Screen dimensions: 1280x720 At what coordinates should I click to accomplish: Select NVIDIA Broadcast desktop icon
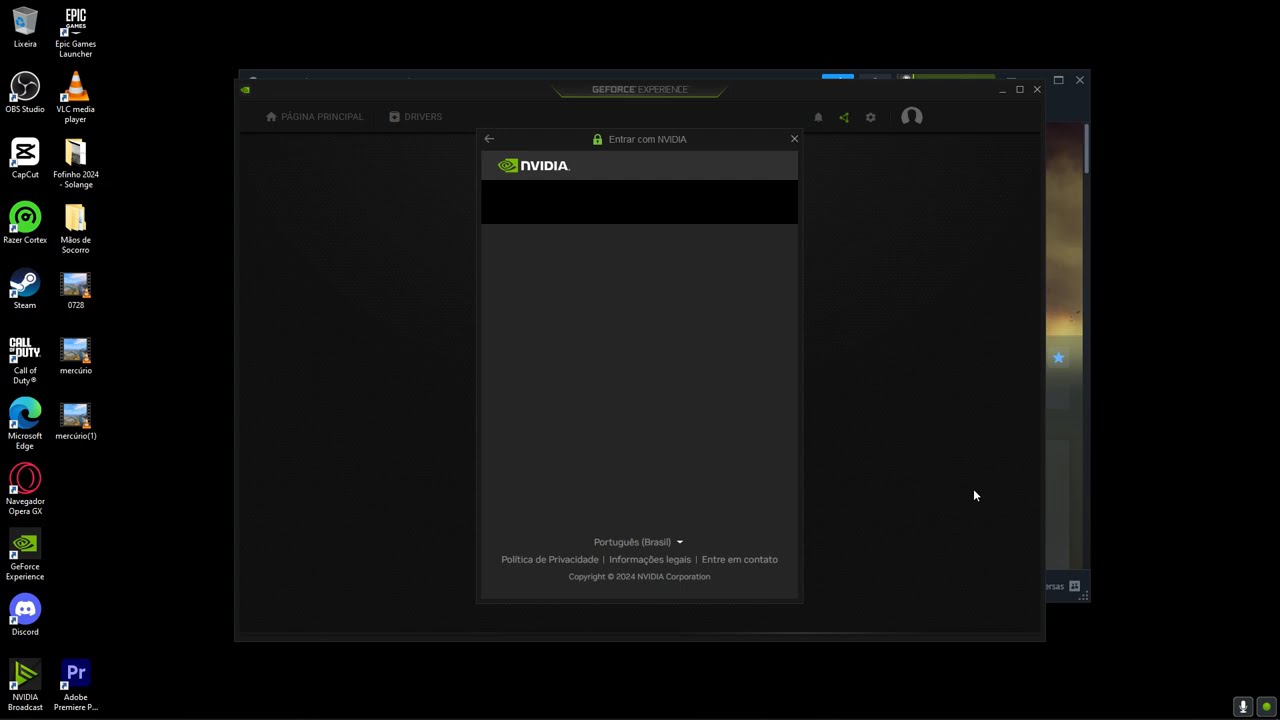(x=25, y=685)
